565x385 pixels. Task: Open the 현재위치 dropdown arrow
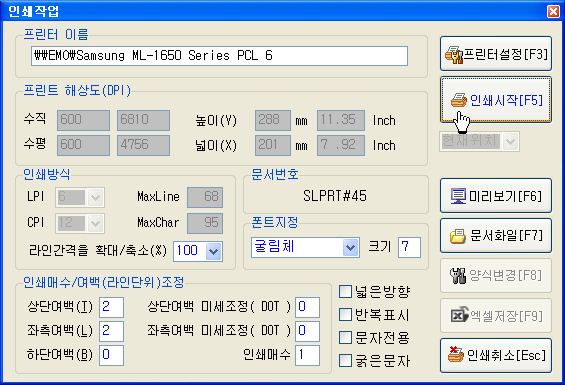coord(511,141)
